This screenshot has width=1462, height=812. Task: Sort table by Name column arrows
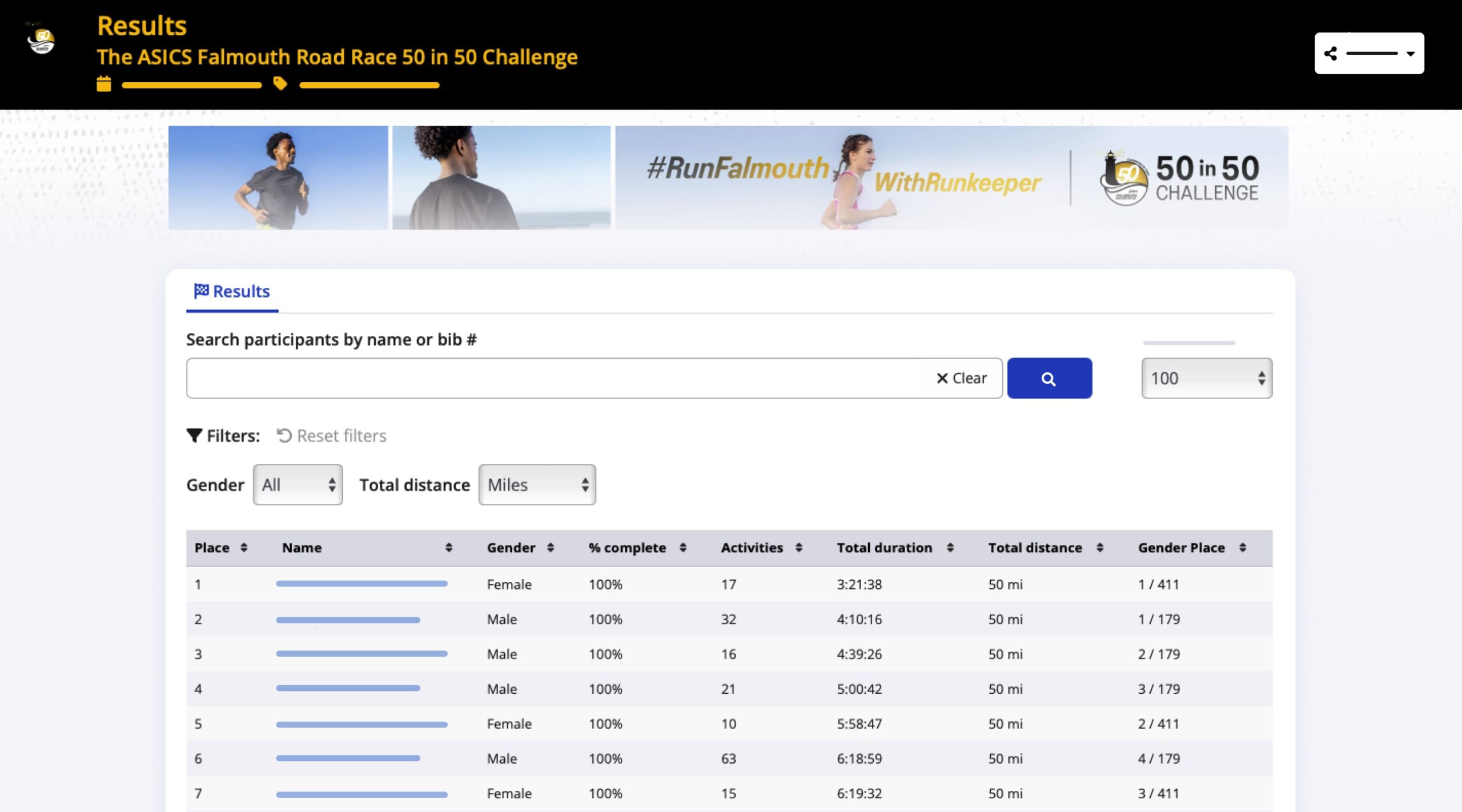(448, 548)
